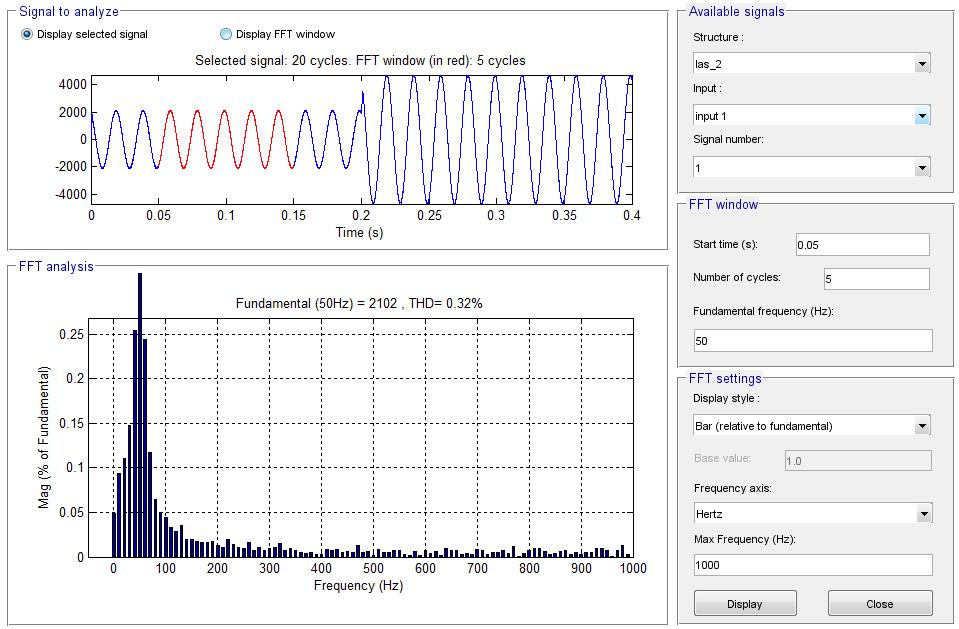
Task: Click the Start time input field
Action: pyautogui.click(x=862, y=245)
